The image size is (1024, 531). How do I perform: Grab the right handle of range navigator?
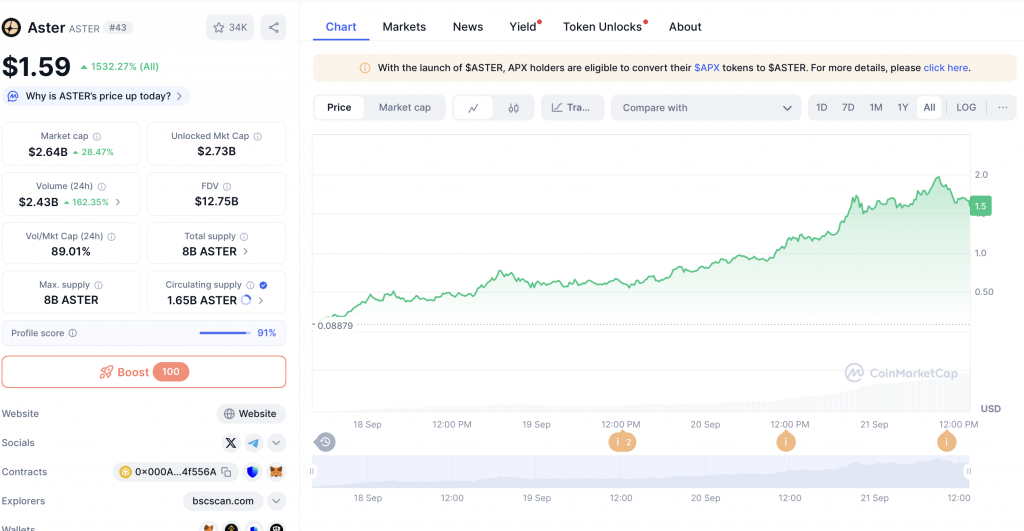(x=968, y=471)
